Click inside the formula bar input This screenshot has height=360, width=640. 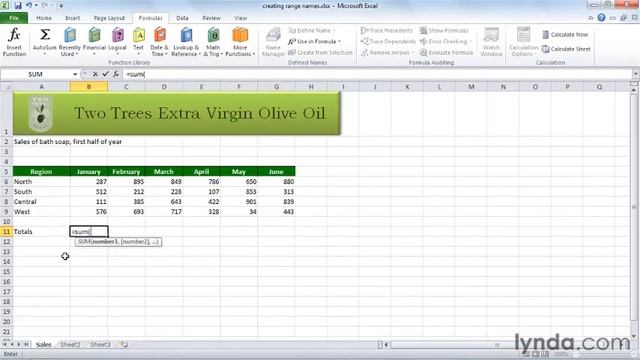(378, 74)
